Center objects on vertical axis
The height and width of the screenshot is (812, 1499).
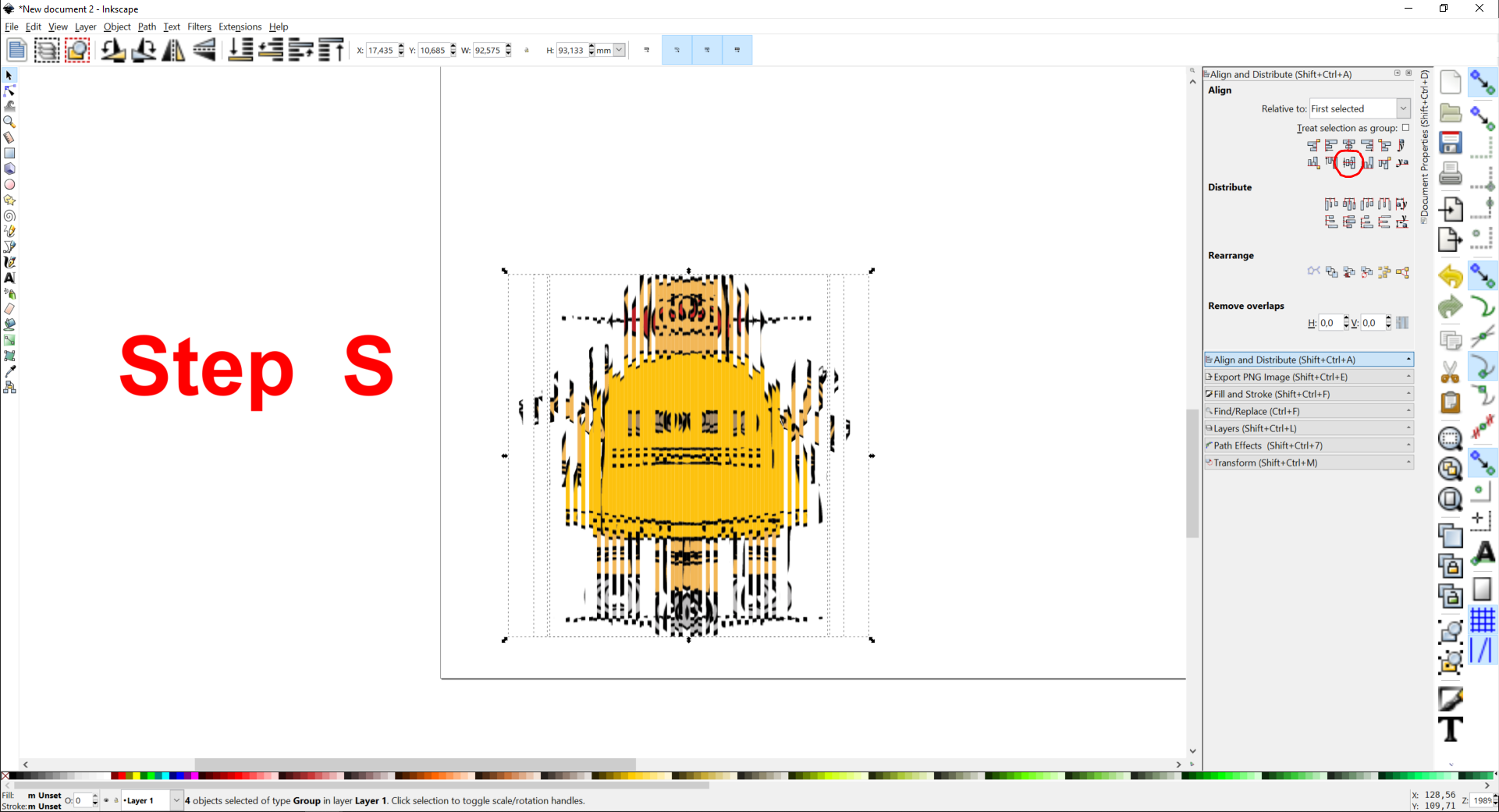1348,145
